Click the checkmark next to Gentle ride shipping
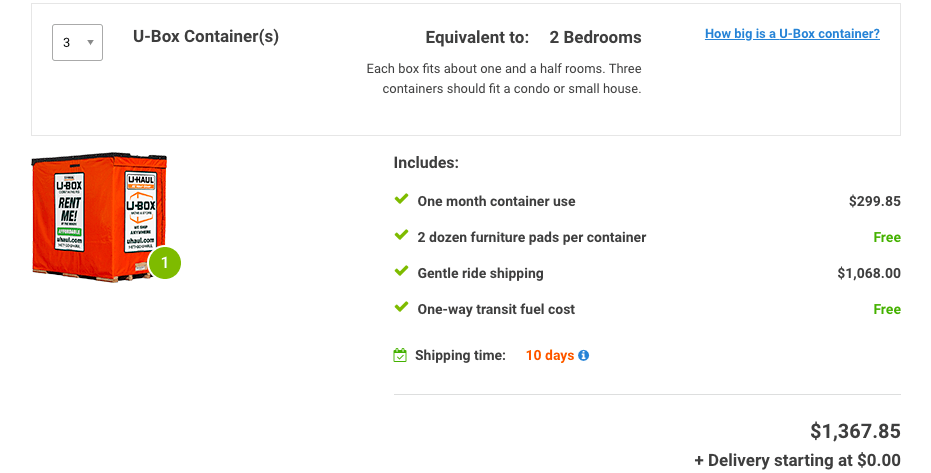 click(x=401, y=271)
